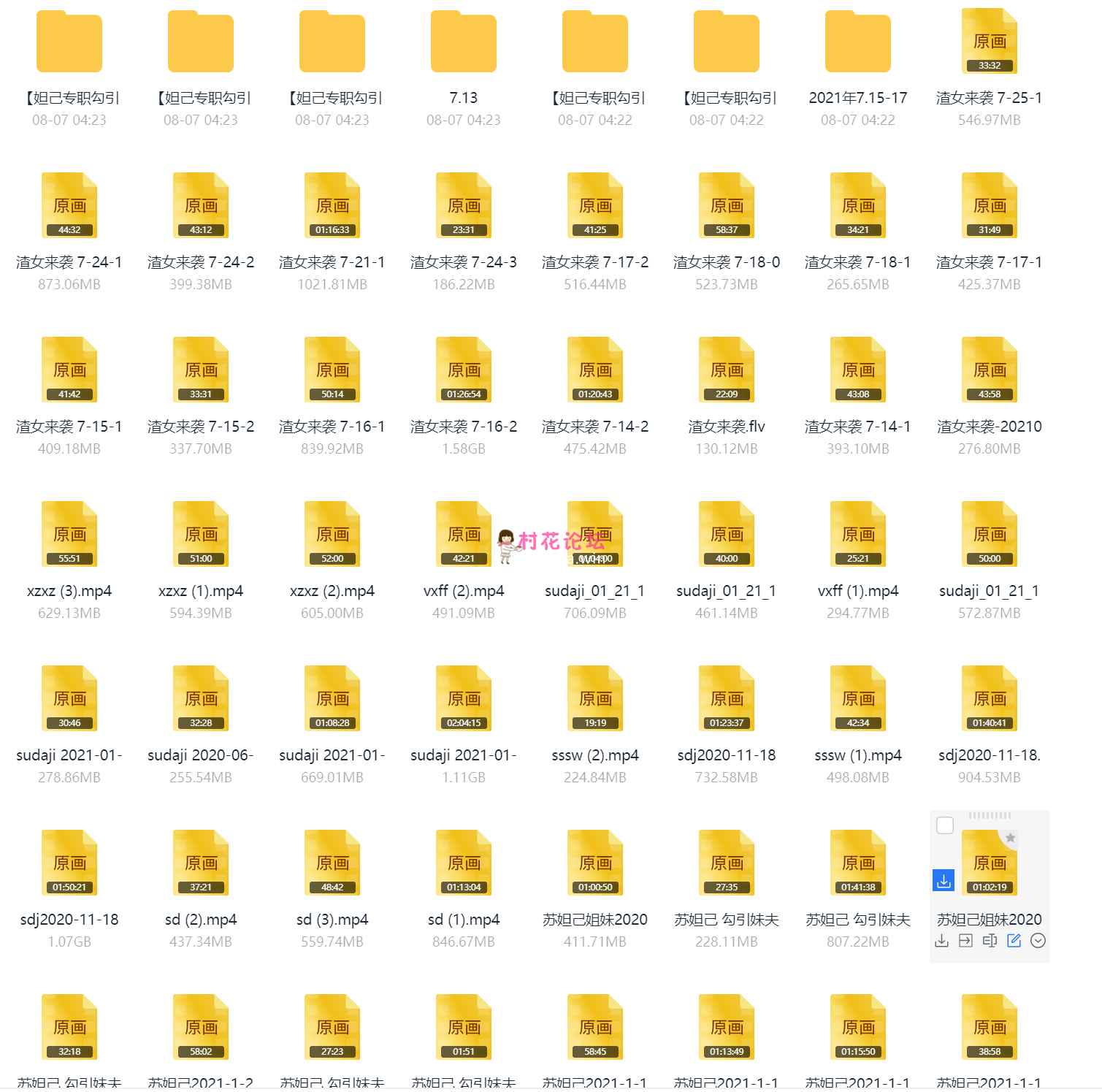The height and width of the screenshot is (1092, 1102).
Task: Open the vxff (1).mp4 video icon
Action: [858, 534]
